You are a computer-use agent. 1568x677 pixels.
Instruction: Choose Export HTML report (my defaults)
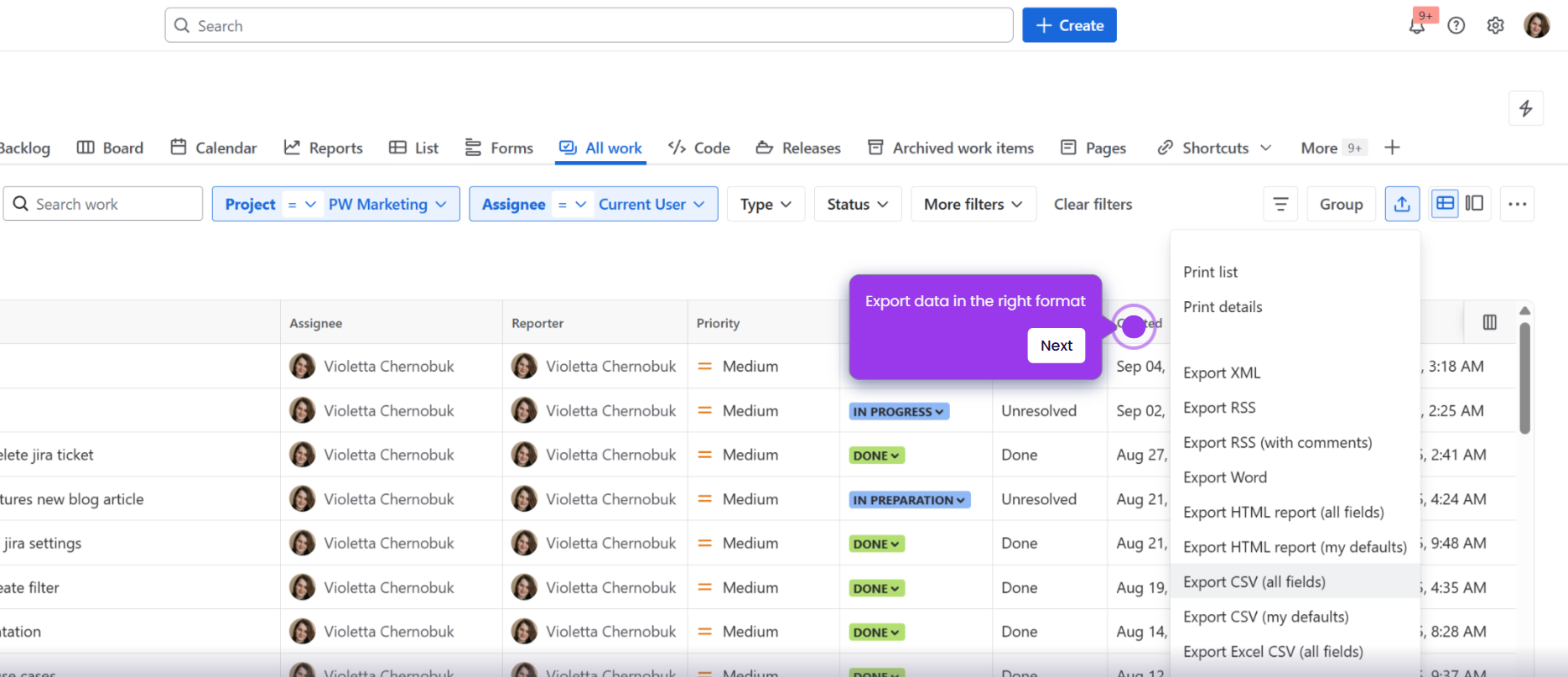(1295, 547)
